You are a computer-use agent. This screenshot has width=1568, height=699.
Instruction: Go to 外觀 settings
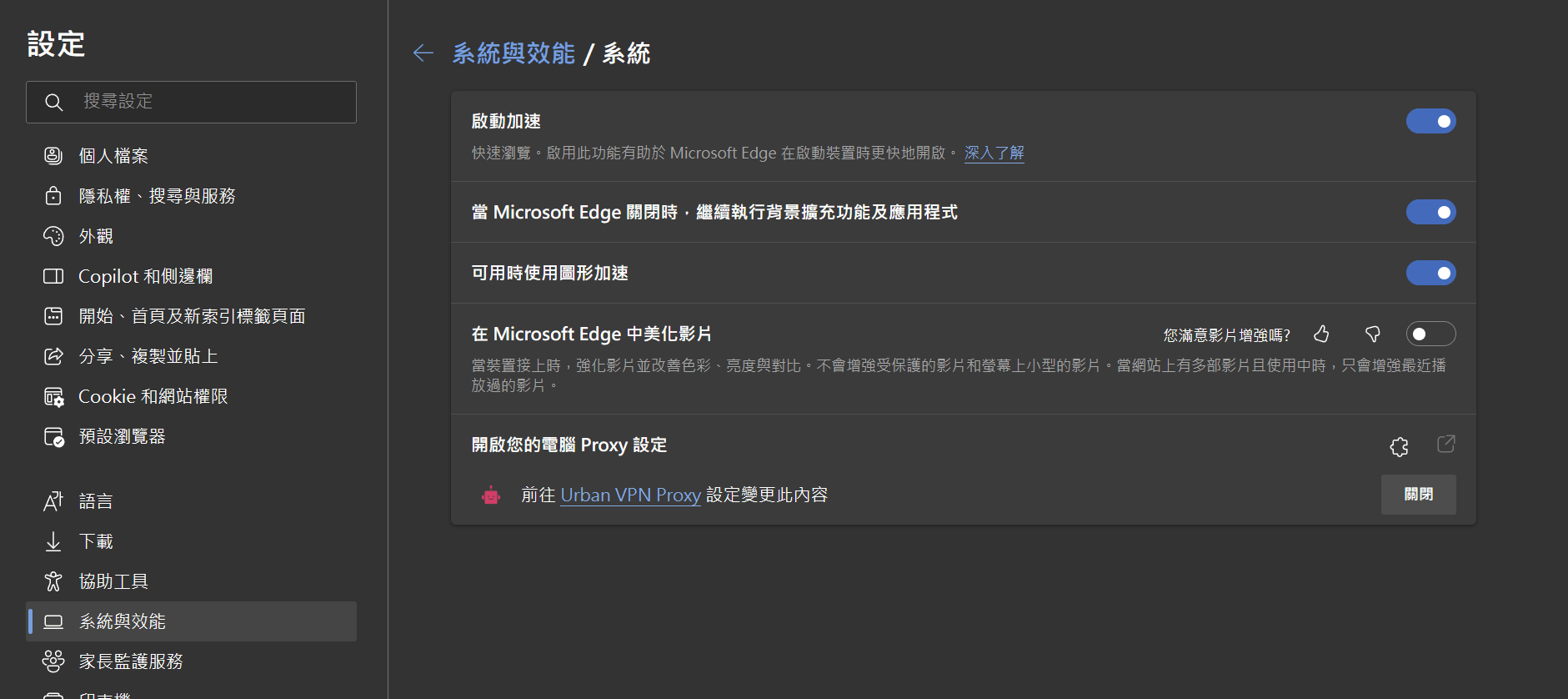192,236
